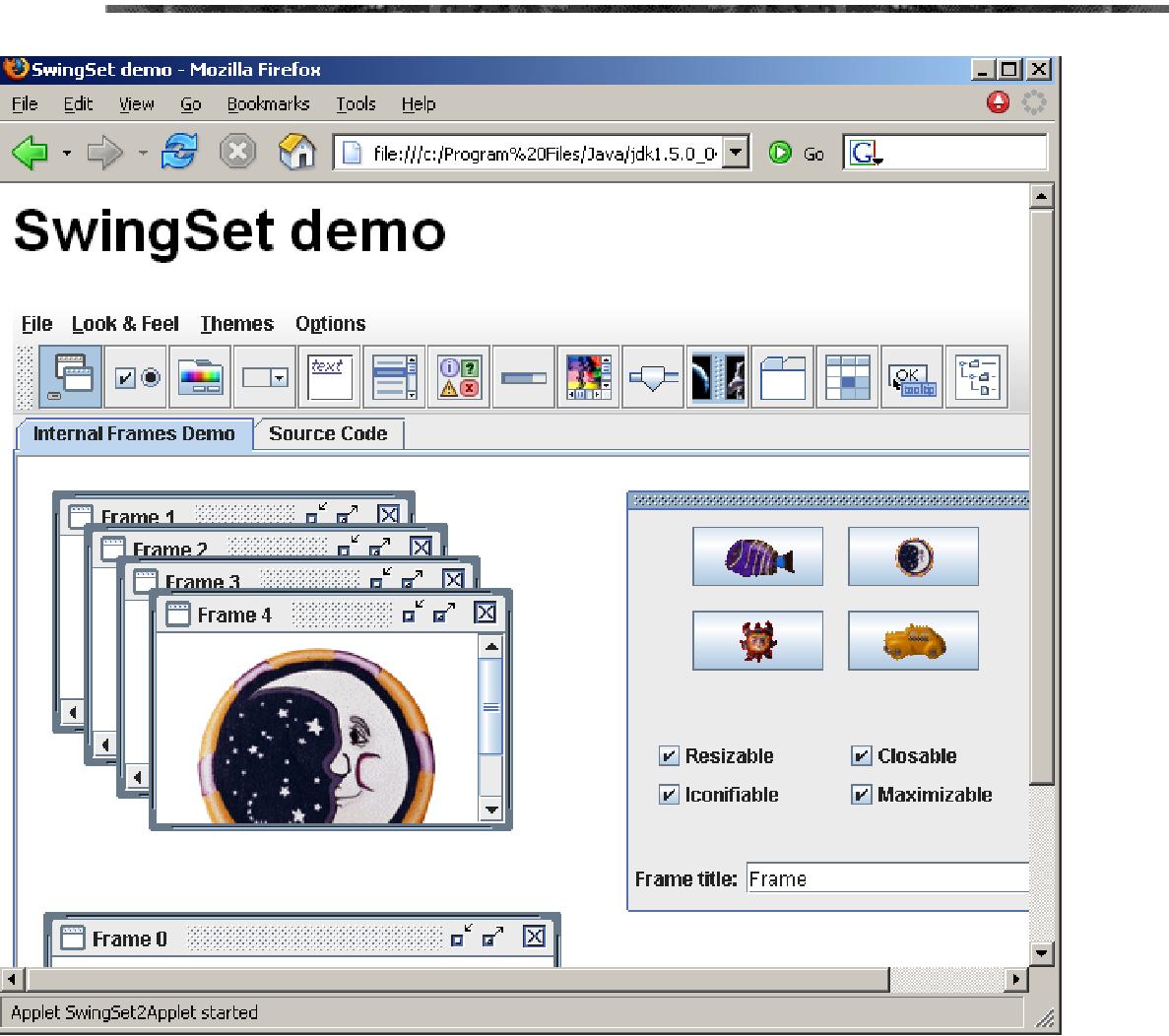Open the Google search engine dropdown

coord(867,153)
